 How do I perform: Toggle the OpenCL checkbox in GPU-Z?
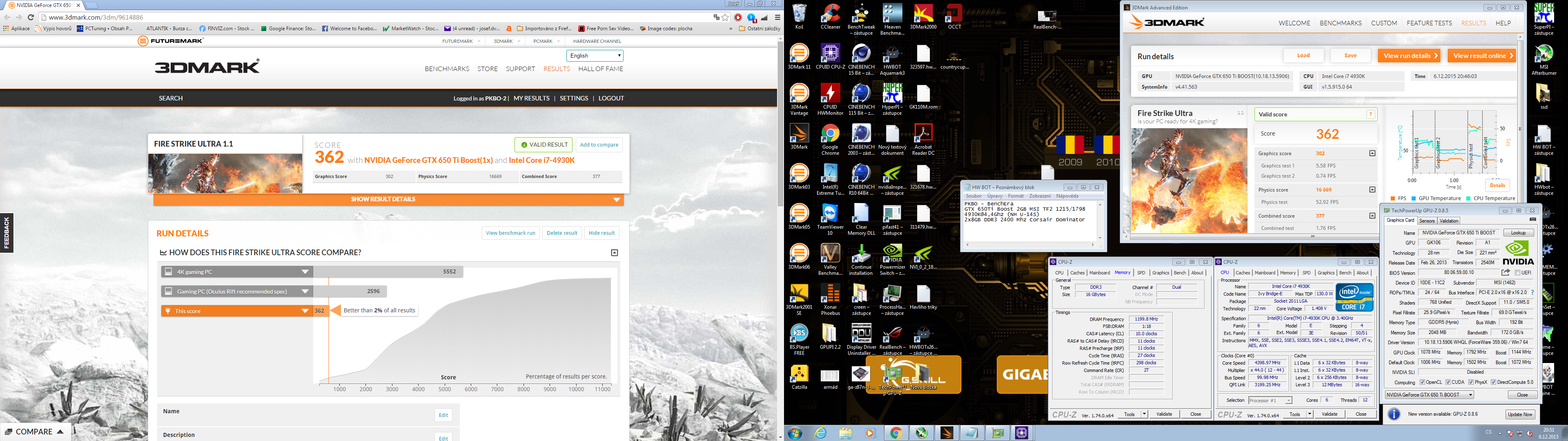1422,383
